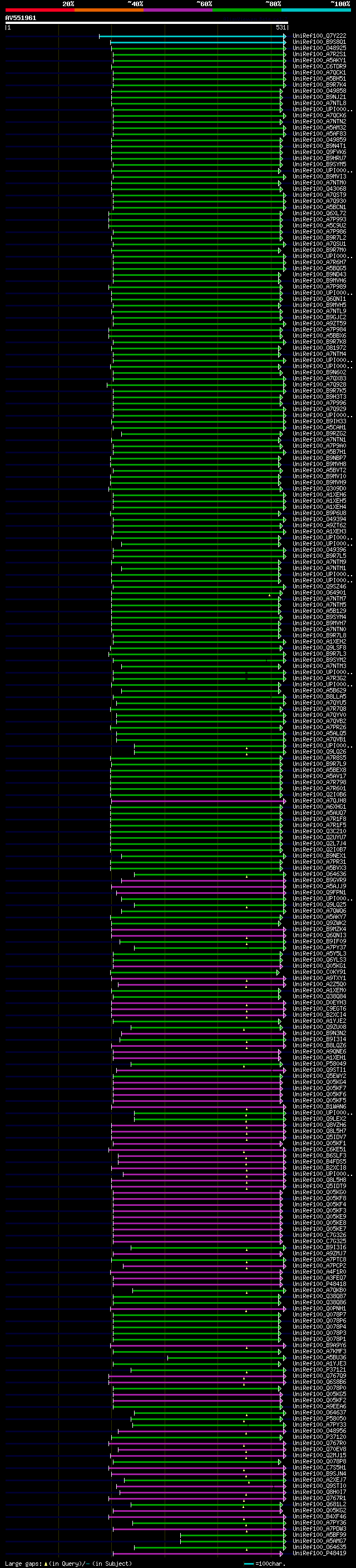
Task: Select hit label UniRef100_O49396
Action: coord(319,550)
